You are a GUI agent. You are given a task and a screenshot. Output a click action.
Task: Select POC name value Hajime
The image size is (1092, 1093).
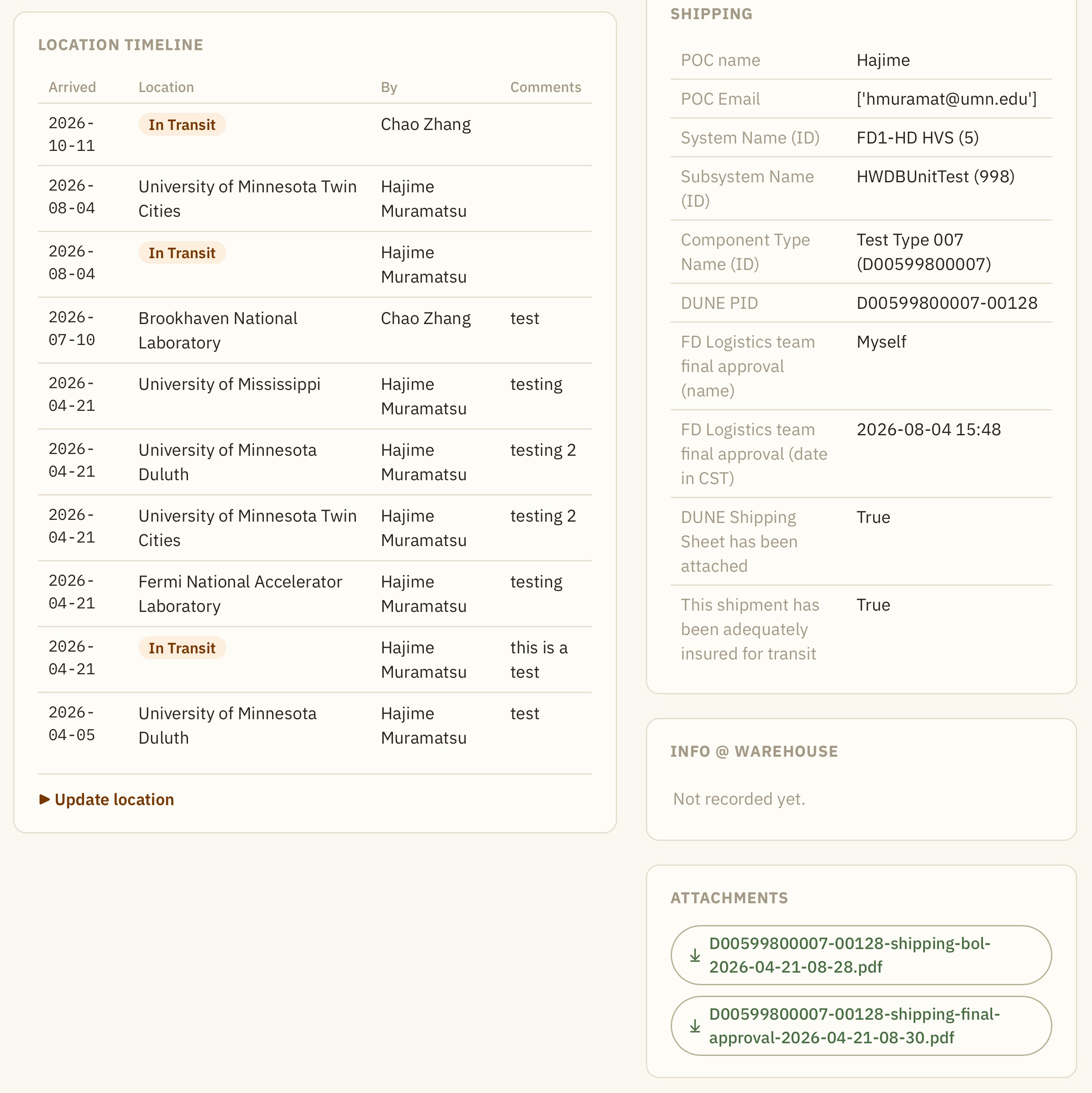coord(883,60)
